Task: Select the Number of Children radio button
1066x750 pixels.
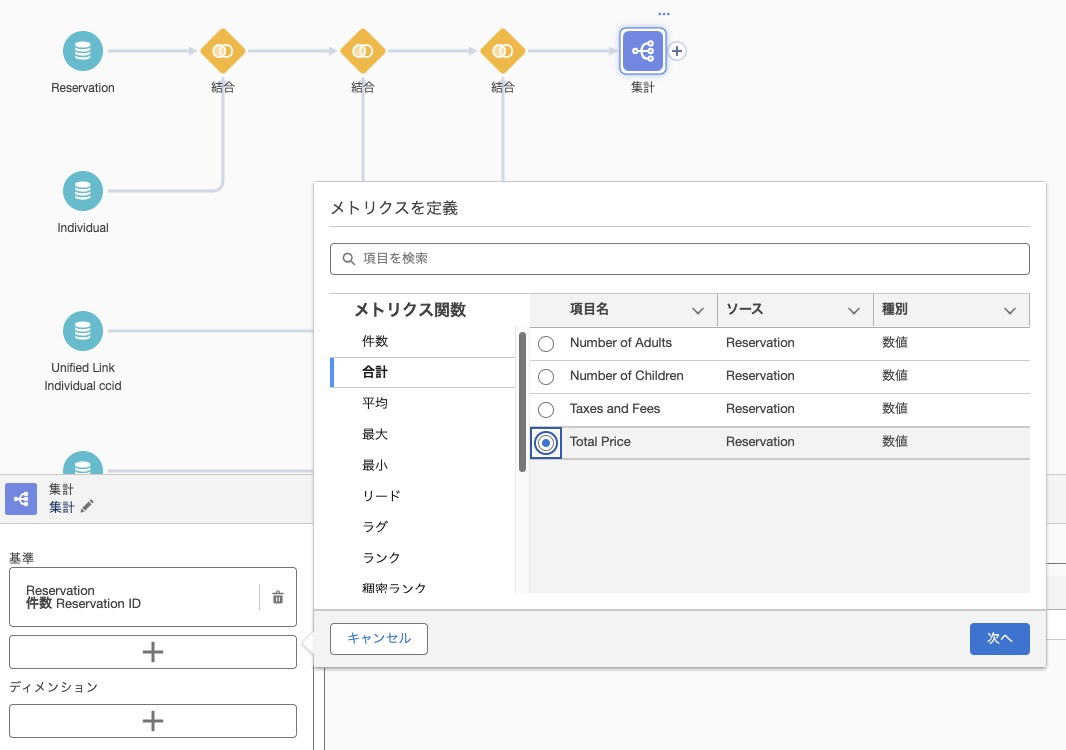Action: click(546, 377)
